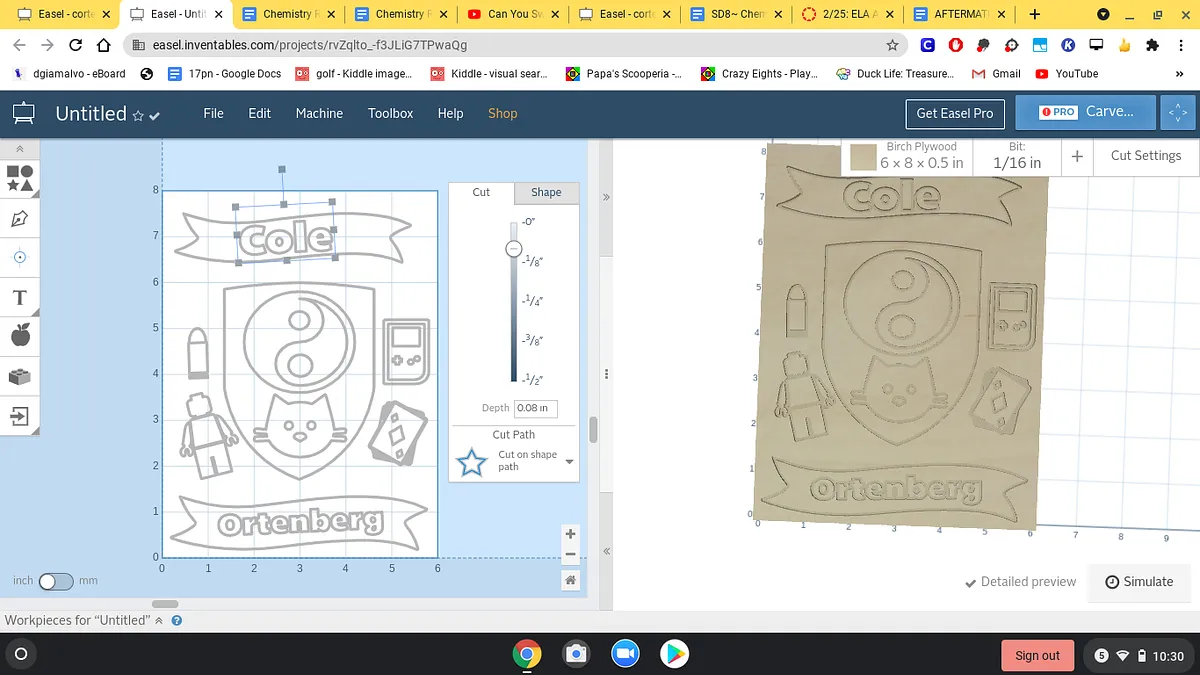The width and height of the screenshot is (1200, 675).
Task: Open the Machine menu
Action: click(x=319, y=113)
